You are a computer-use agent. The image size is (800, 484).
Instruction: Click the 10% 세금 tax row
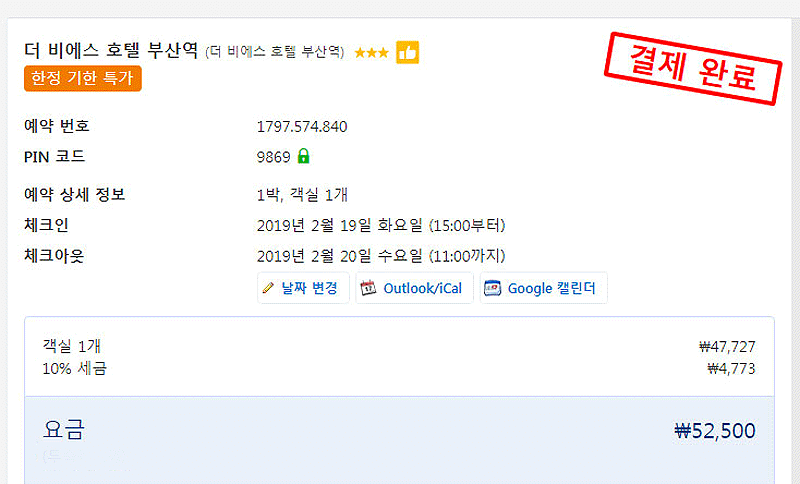pyautogui.click(x=399, y=369)
